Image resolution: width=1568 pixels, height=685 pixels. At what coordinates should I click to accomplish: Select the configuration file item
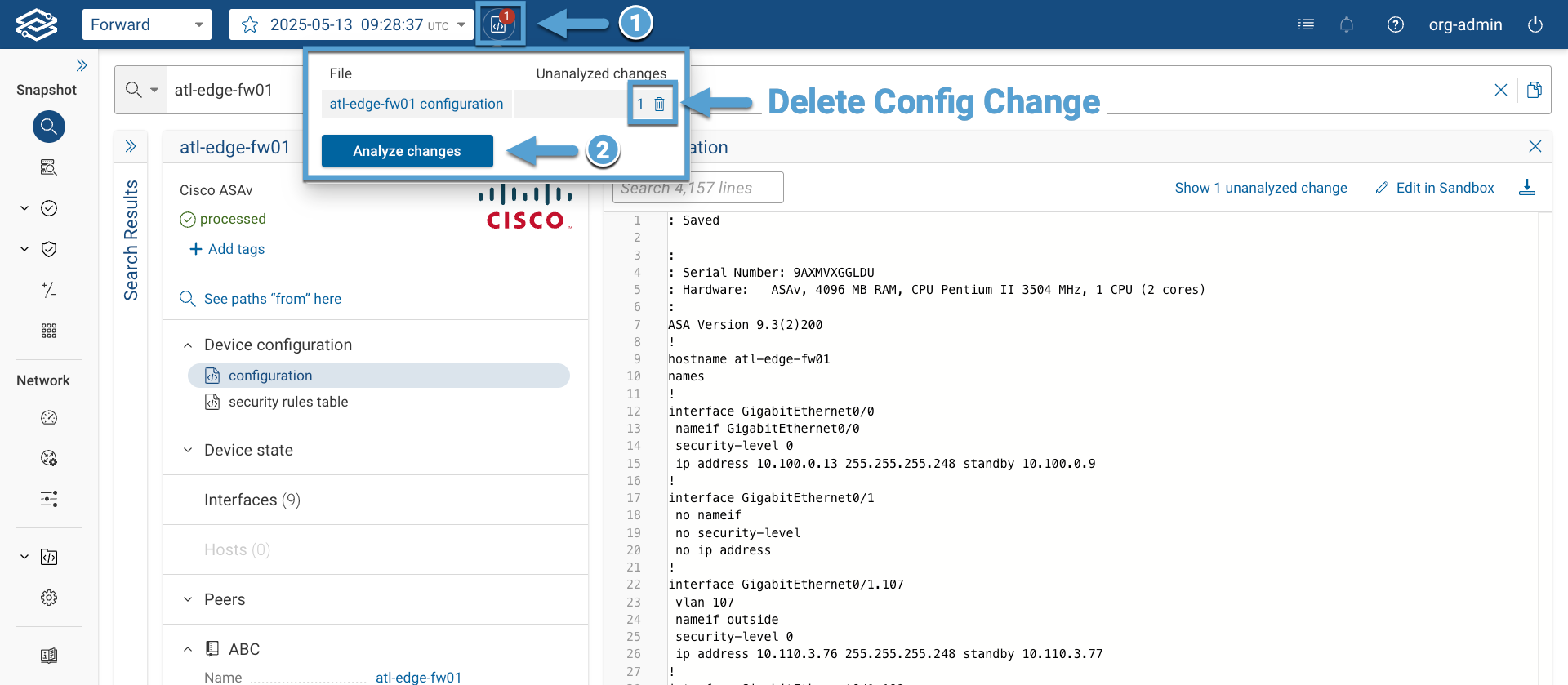[x=270, y=376]
